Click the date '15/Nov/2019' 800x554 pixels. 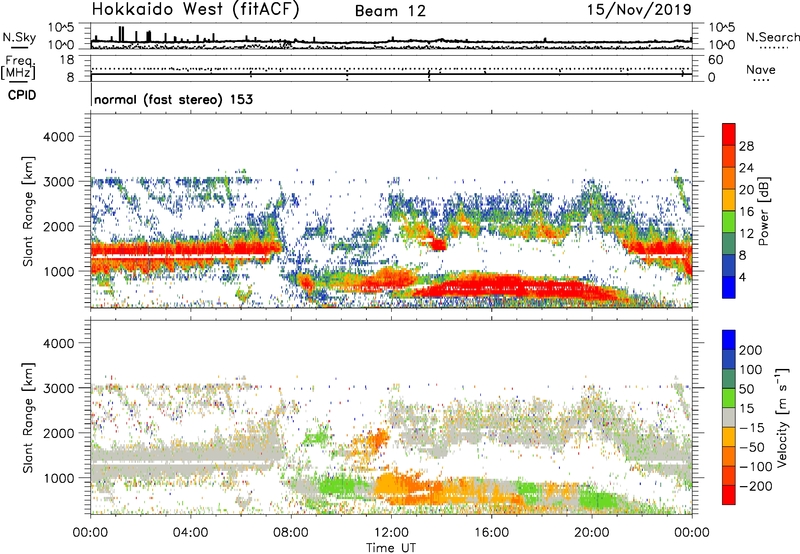click(639, 9)
